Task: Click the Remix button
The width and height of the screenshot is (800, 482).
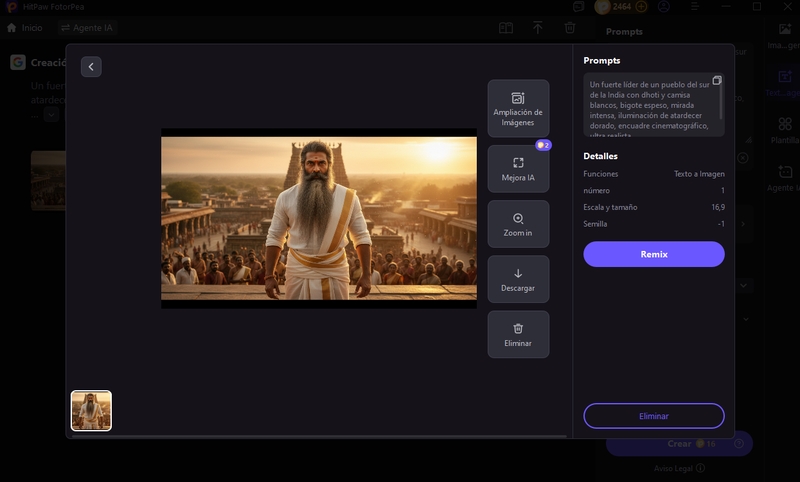Action: coord(654,254)
